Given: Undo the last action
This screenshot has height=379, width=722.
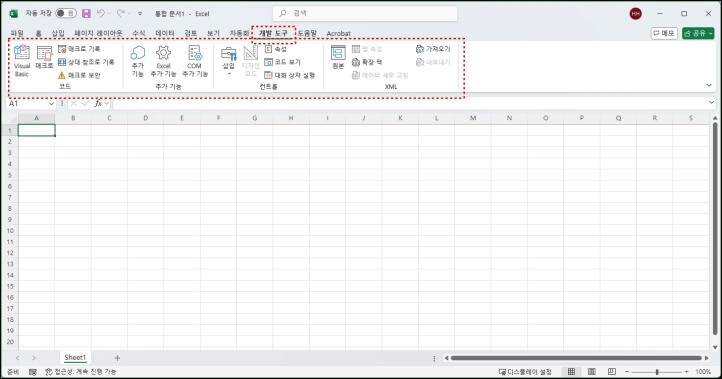Looking at the screenshot, I should (x=101, y=13).
